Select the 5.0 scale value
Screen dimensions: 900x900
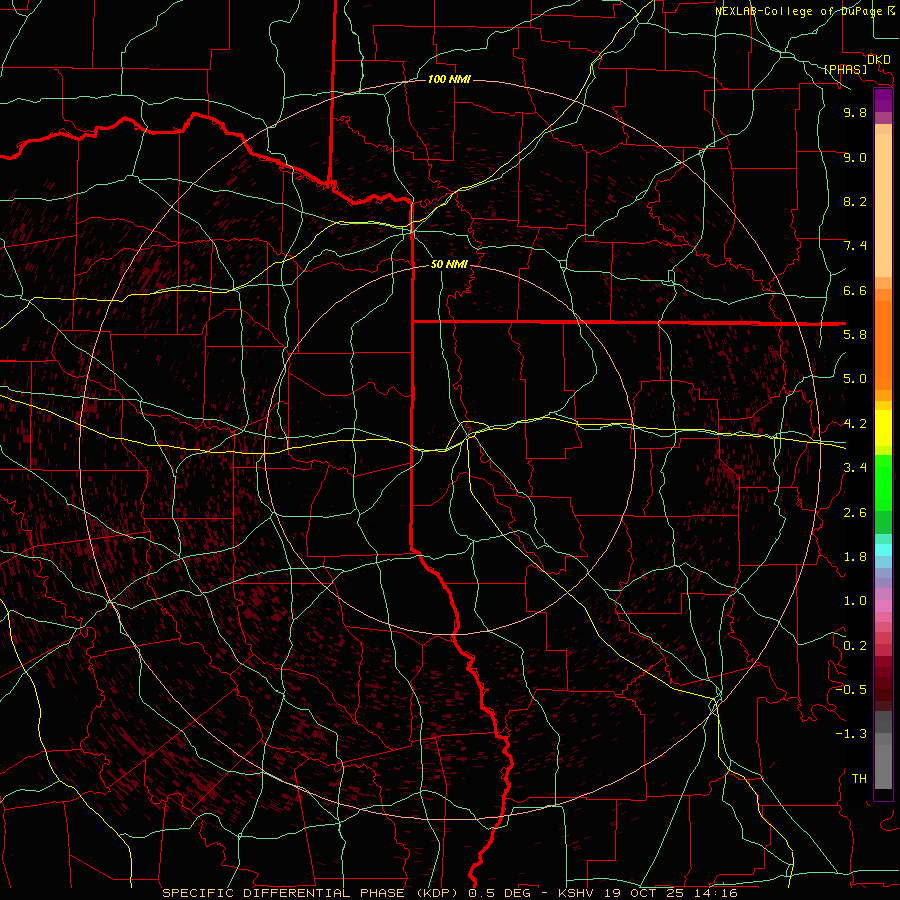point(855,379)
